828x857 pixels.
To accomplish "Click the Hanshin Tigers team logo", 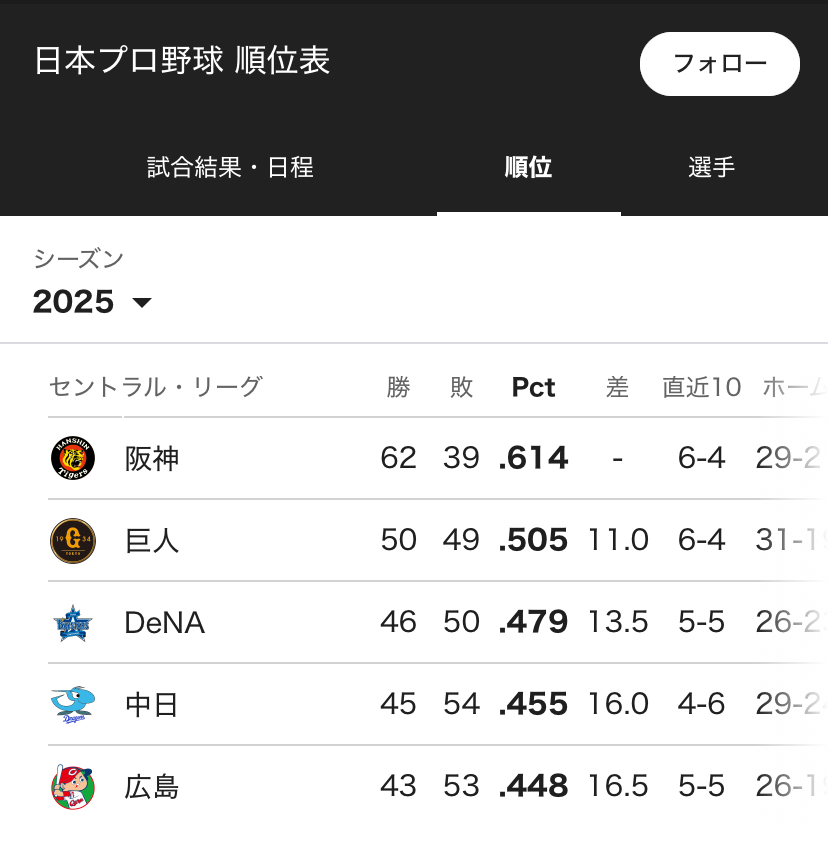I will pyautogui.click(x=73, y=458).
